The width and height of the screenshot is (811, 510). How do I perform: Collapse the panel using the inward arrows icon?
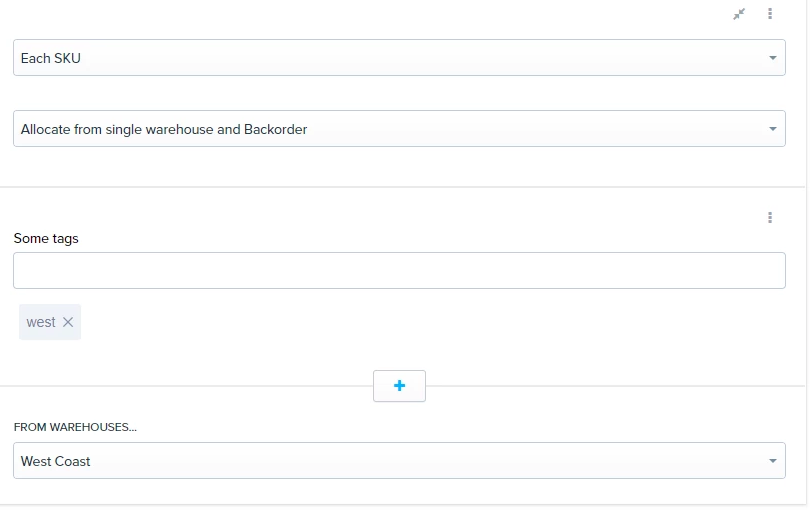point(739,14)
